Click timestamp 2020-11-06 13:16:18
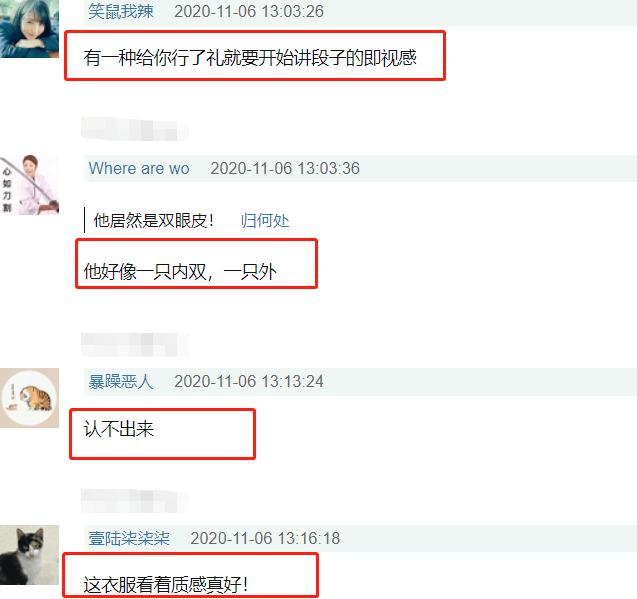The width and height of the screenshot is (637, 599). click(x=265, y=538)
